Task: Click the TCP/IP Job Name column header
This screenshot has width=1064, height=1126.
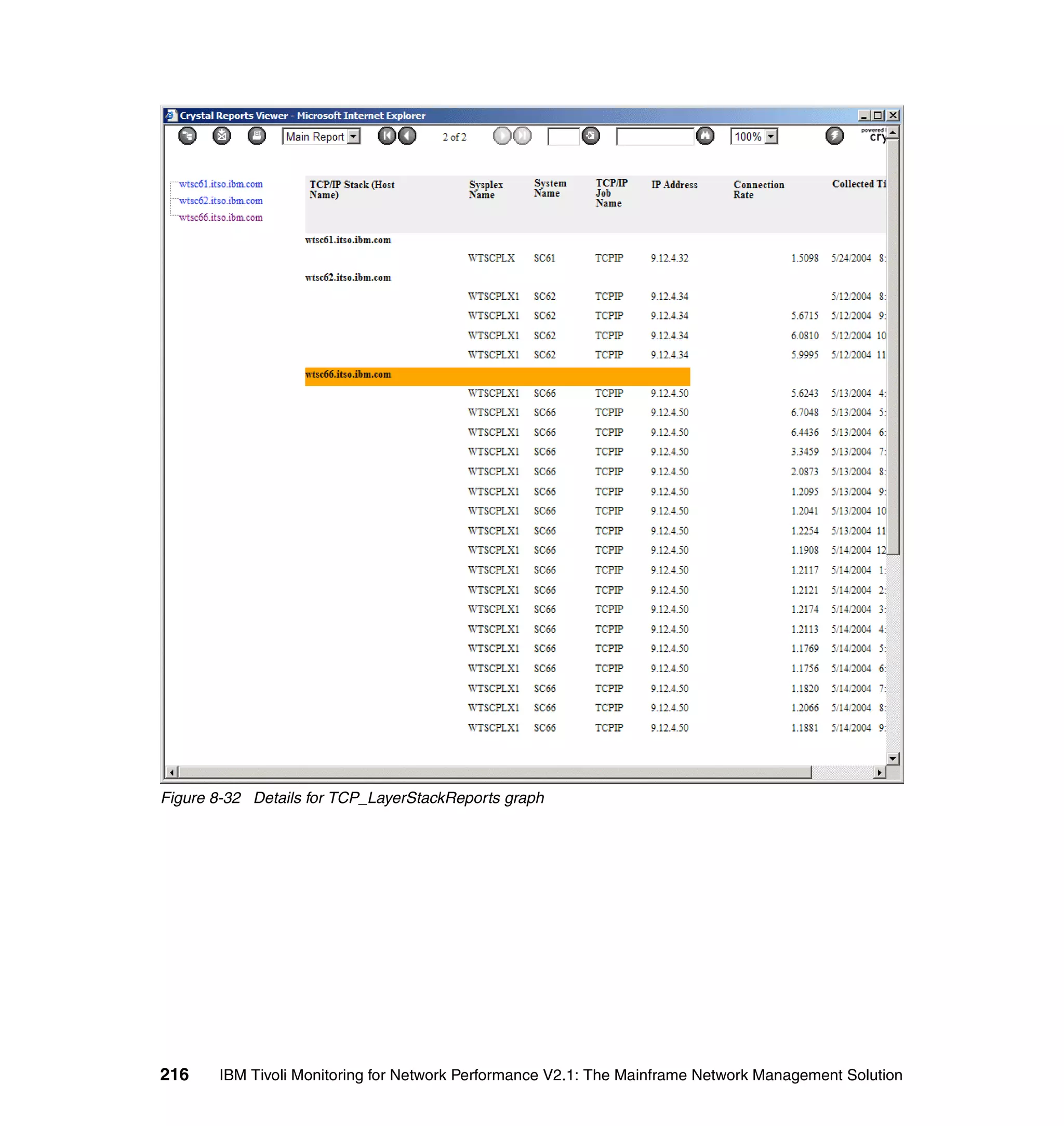Action: click(x=611, y=193)
